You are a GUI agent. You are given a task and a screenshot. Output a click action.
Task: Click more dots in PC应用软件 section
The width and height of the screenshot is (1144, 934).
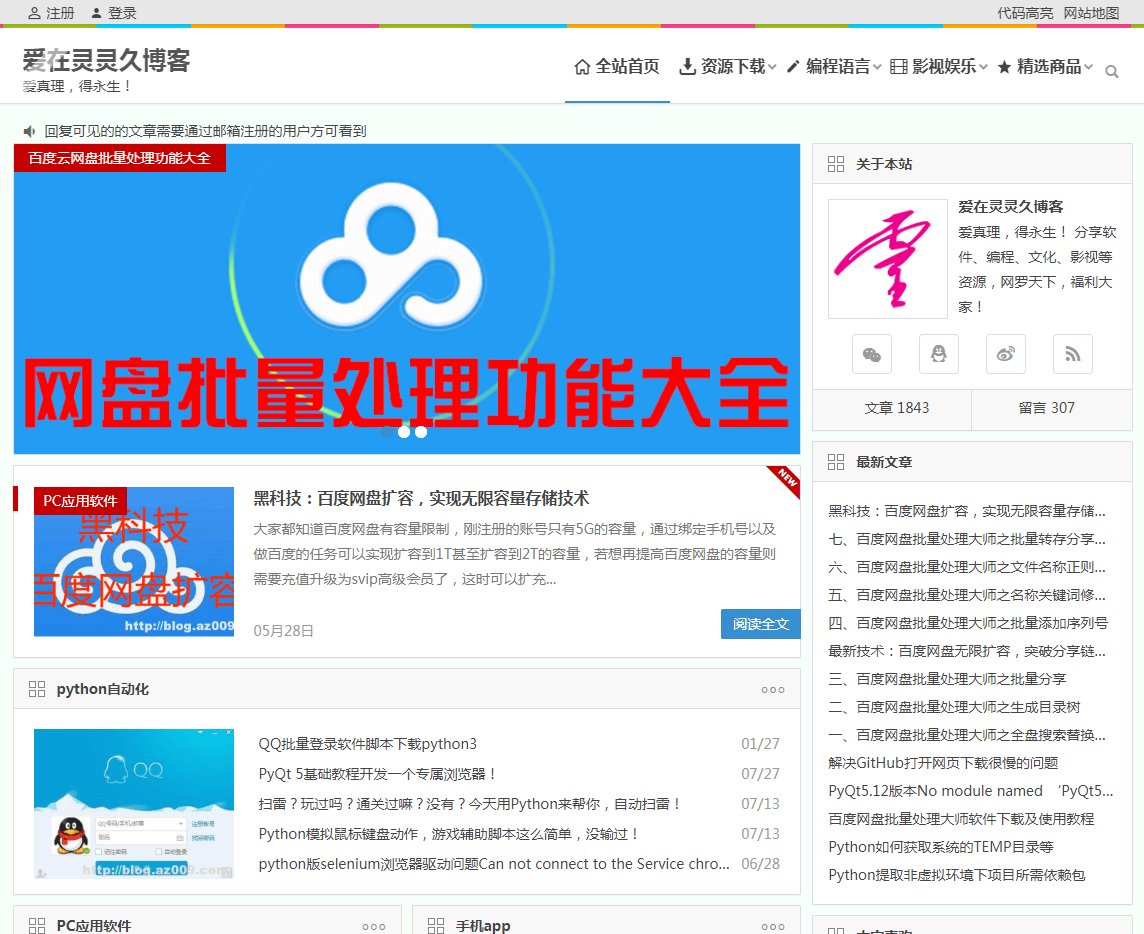pos(374,926)
